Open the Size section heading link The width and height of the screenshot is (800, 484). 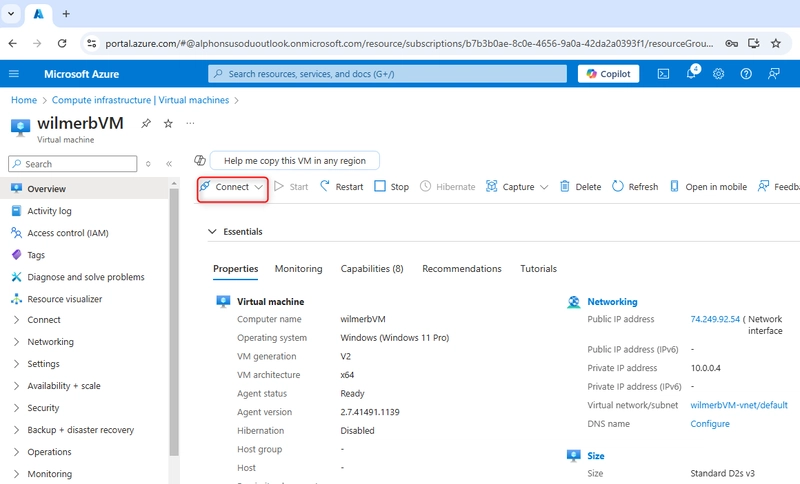595,455
